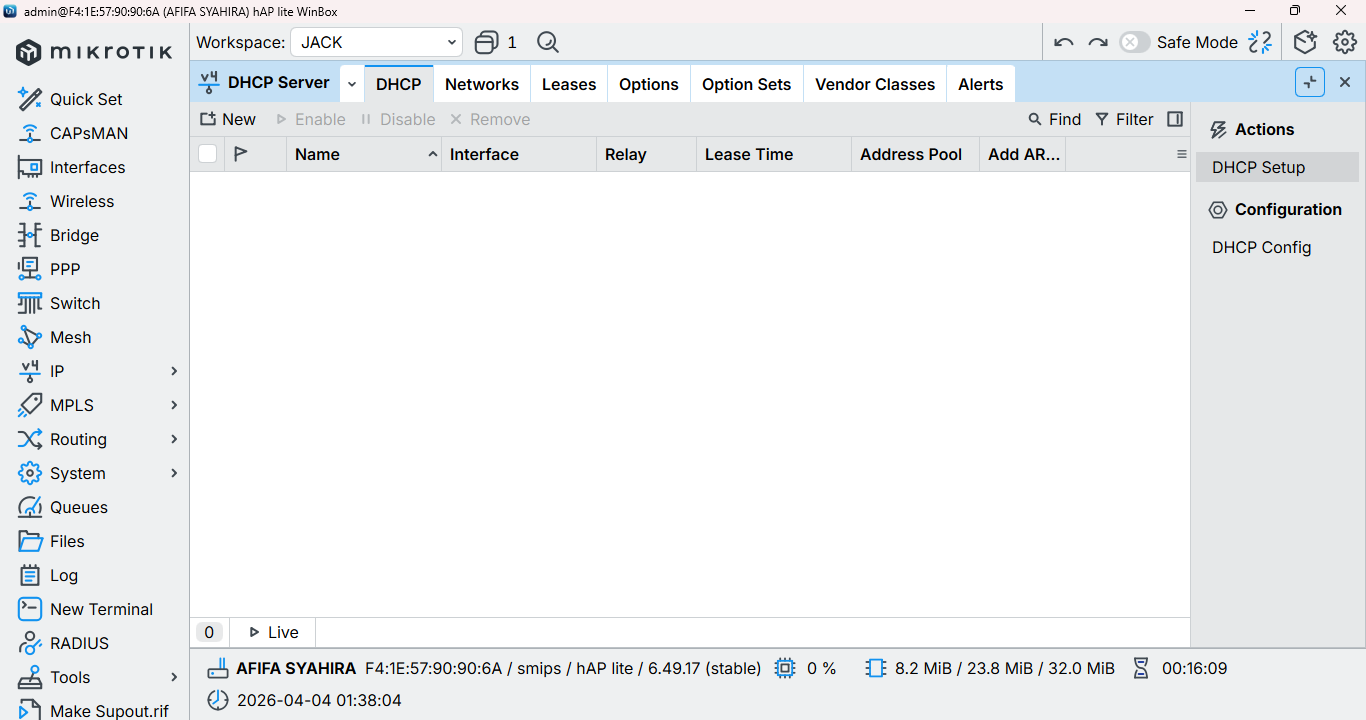
Task: Switch to the Leases tab
Action: (569, 84)
